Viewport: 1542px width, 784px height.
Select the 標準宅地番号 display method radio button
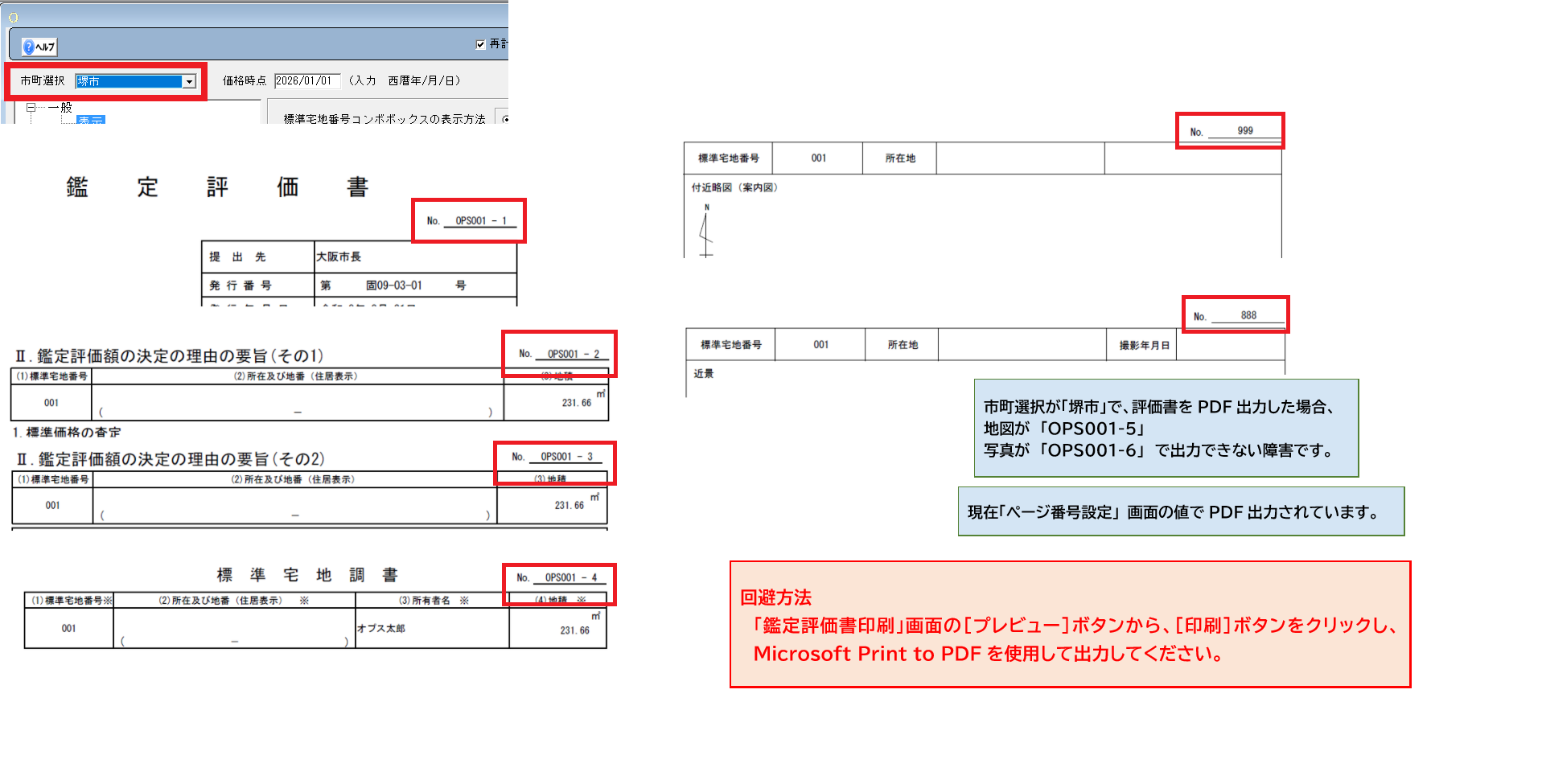504,119
